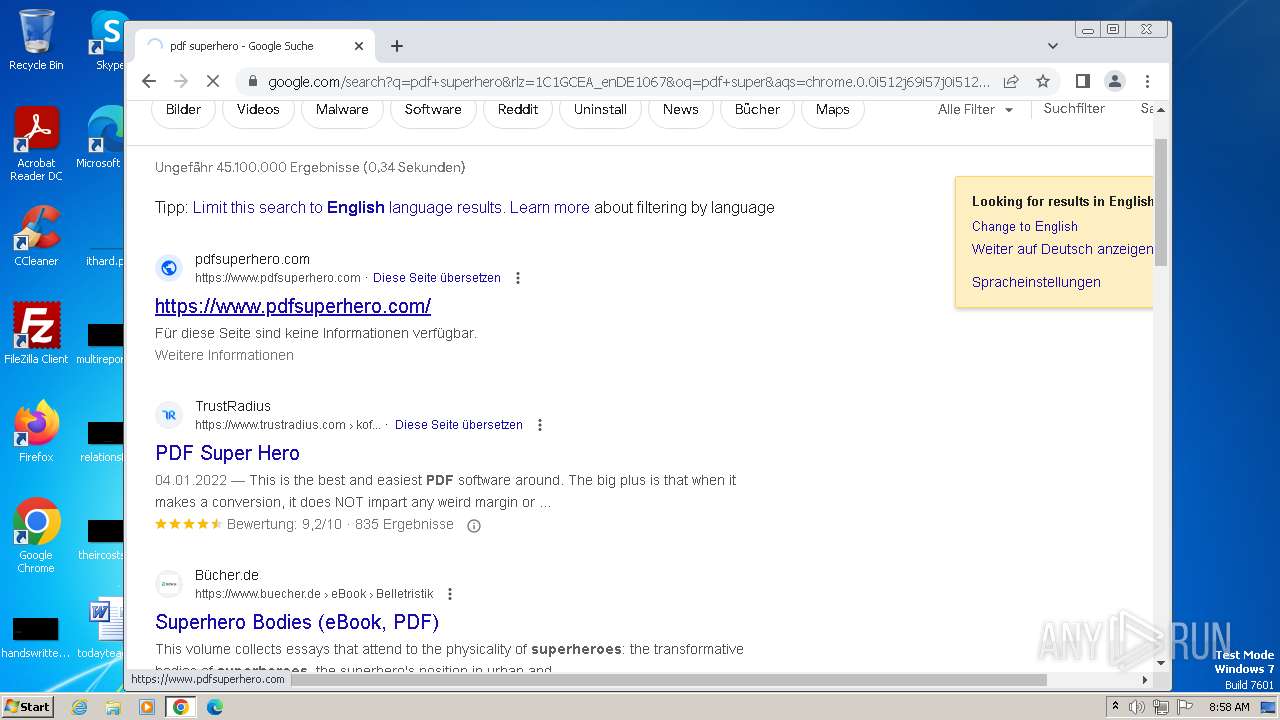Expand the tab search dropdown arrow

(x=1052, y=46)
